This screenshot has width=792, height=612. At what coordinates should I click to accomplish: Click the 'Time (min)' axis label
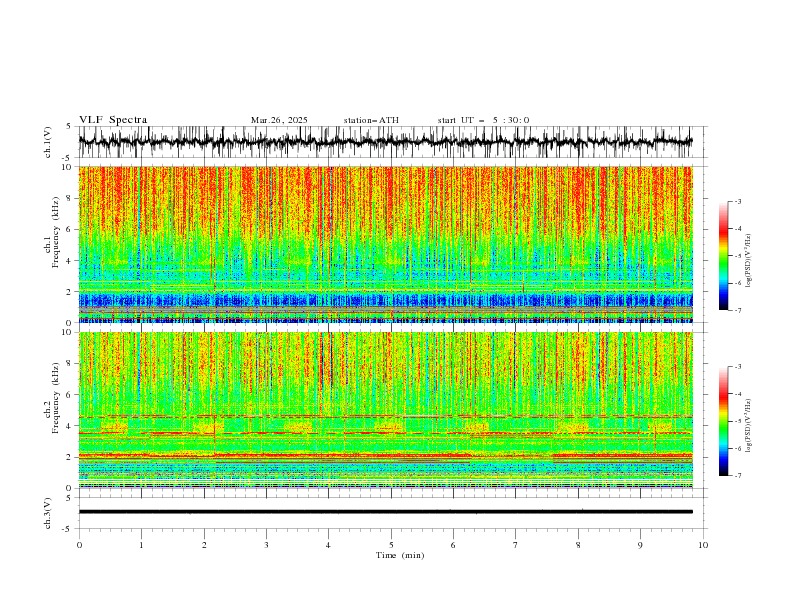click(x=400, y=555)
